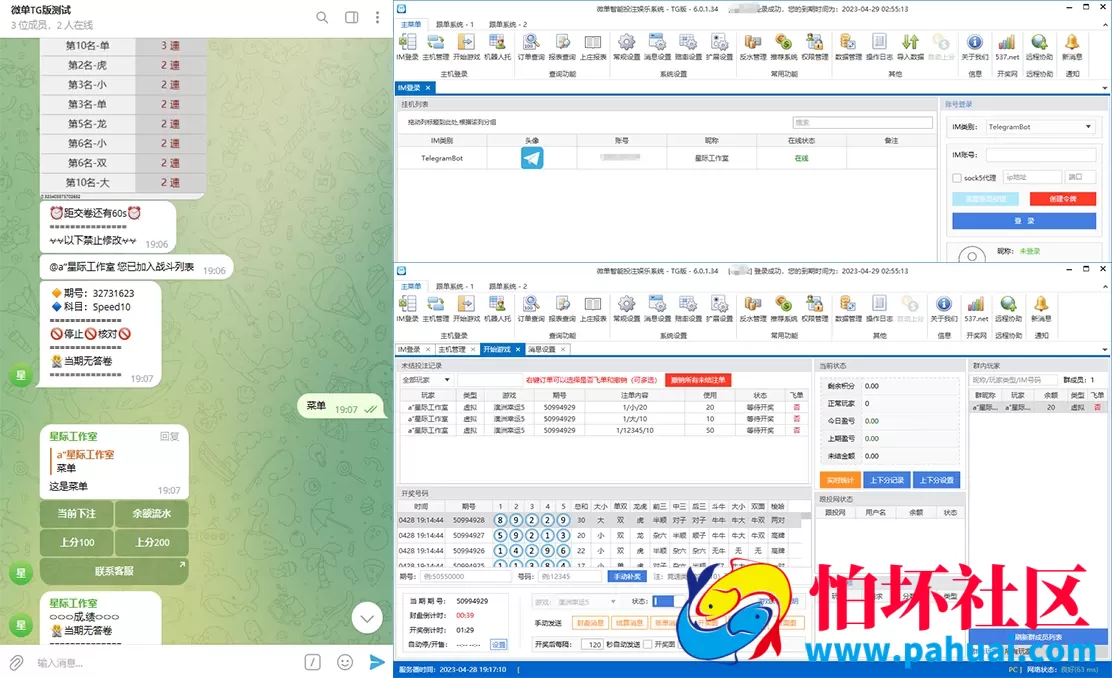Select 跟单系统 - 1 ribbon tab in the upper window
Image resolution: width=1112 pixels, height=678 pixels.
[454, 24]
